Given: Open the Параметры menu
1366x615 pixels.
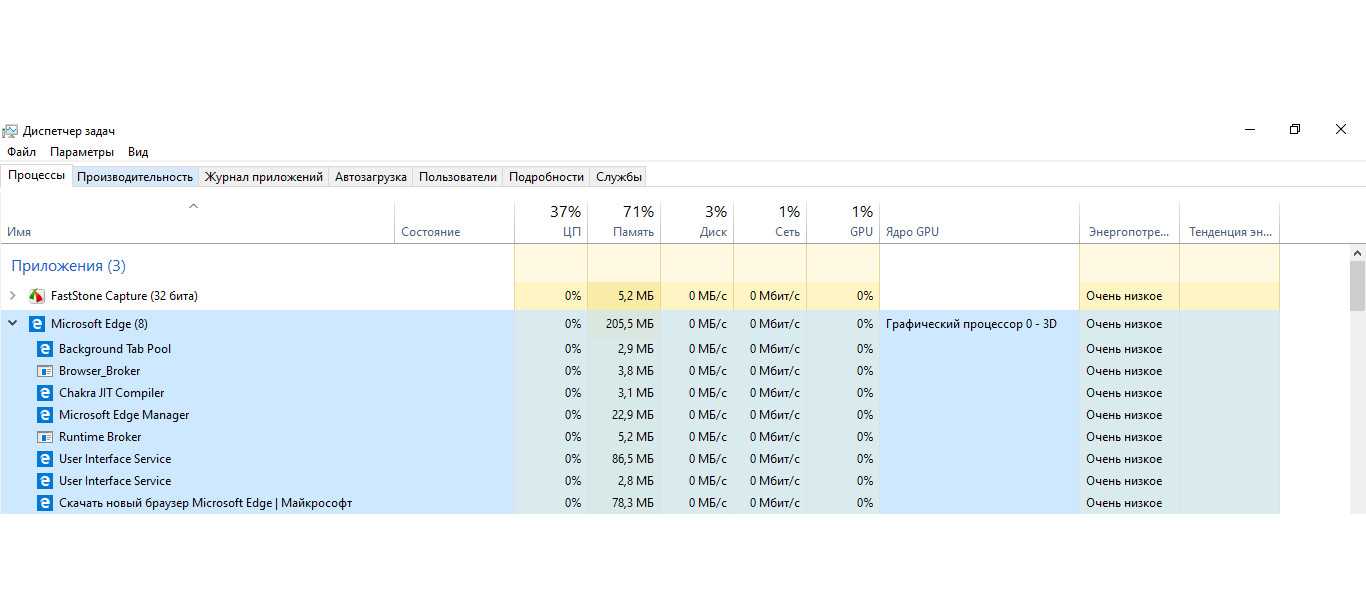Looking at the screenshot, I should 82,152.
